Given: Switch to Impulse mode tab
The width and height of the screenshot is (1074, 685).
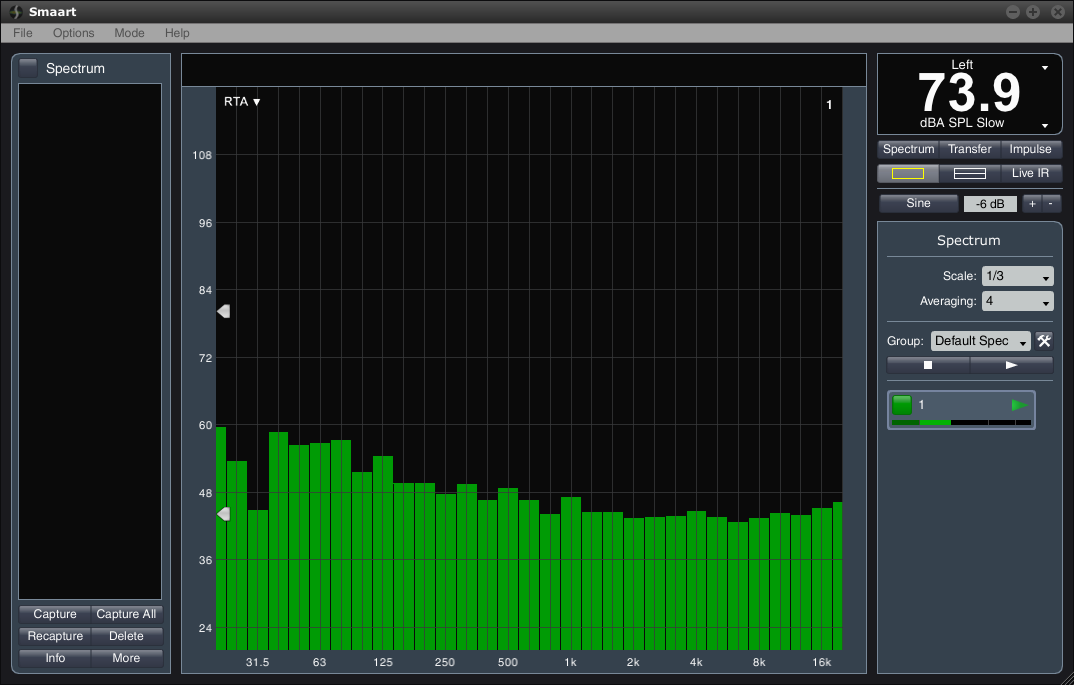Looking at the screenshot, I should (x=1030, y=149).
